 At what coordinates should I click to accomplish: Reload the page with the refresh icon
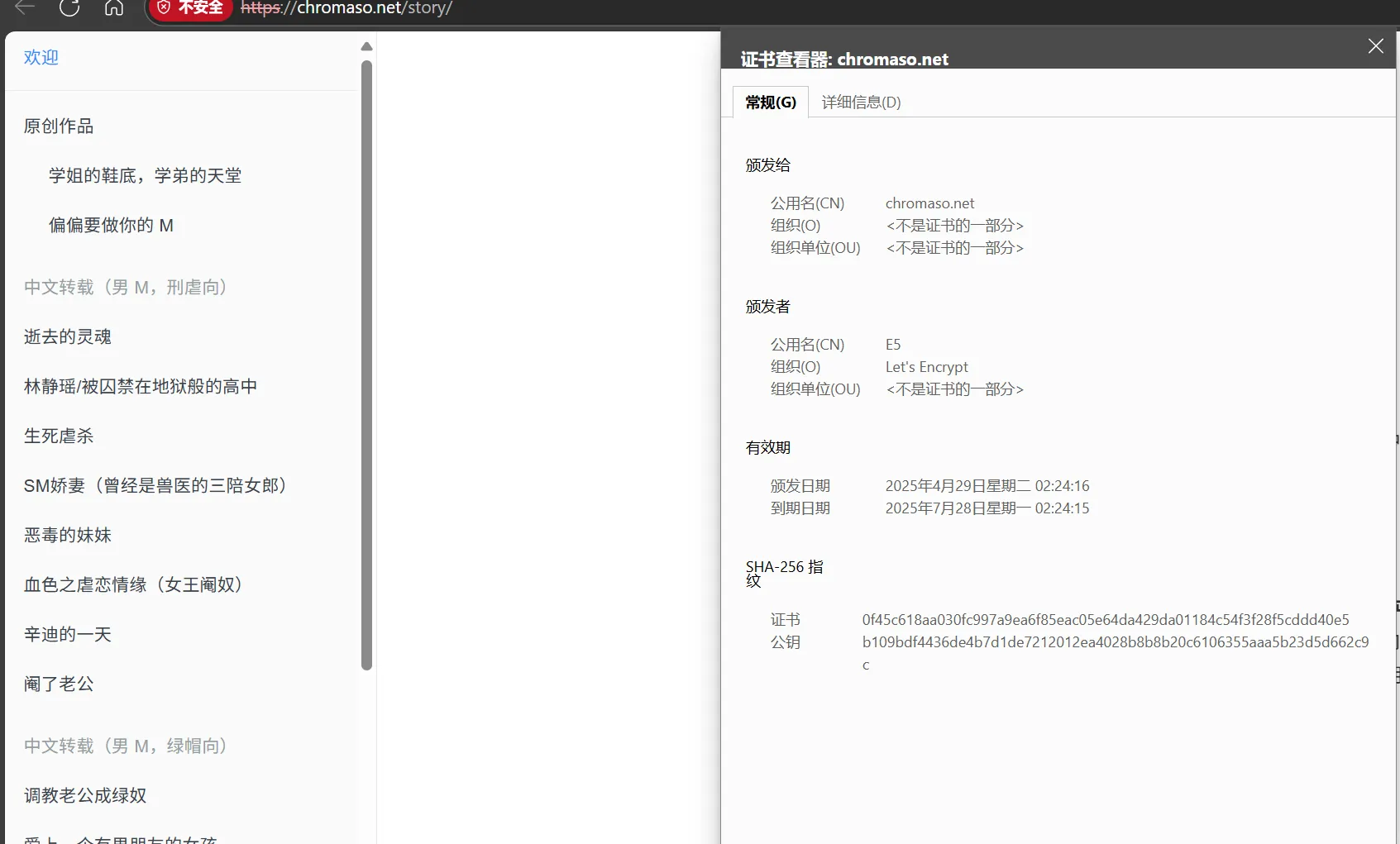[69, 7]
